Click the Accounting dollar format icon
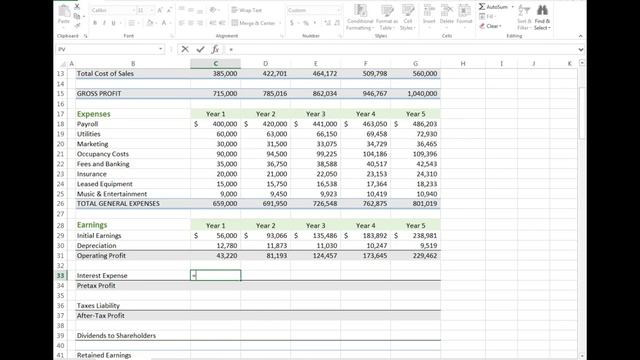The height and width of the screenshot is (360, 640). (x=292, y=23)
